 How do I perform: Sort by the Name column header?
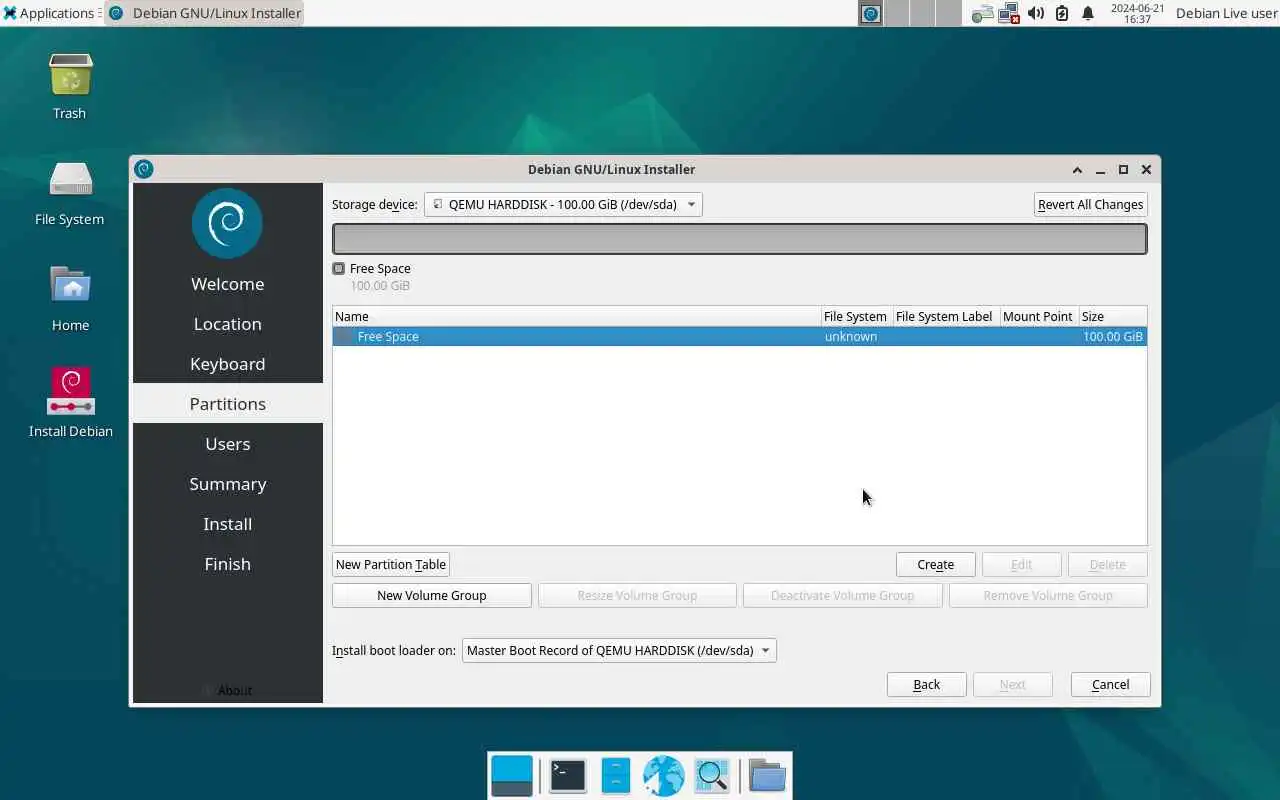577,316
